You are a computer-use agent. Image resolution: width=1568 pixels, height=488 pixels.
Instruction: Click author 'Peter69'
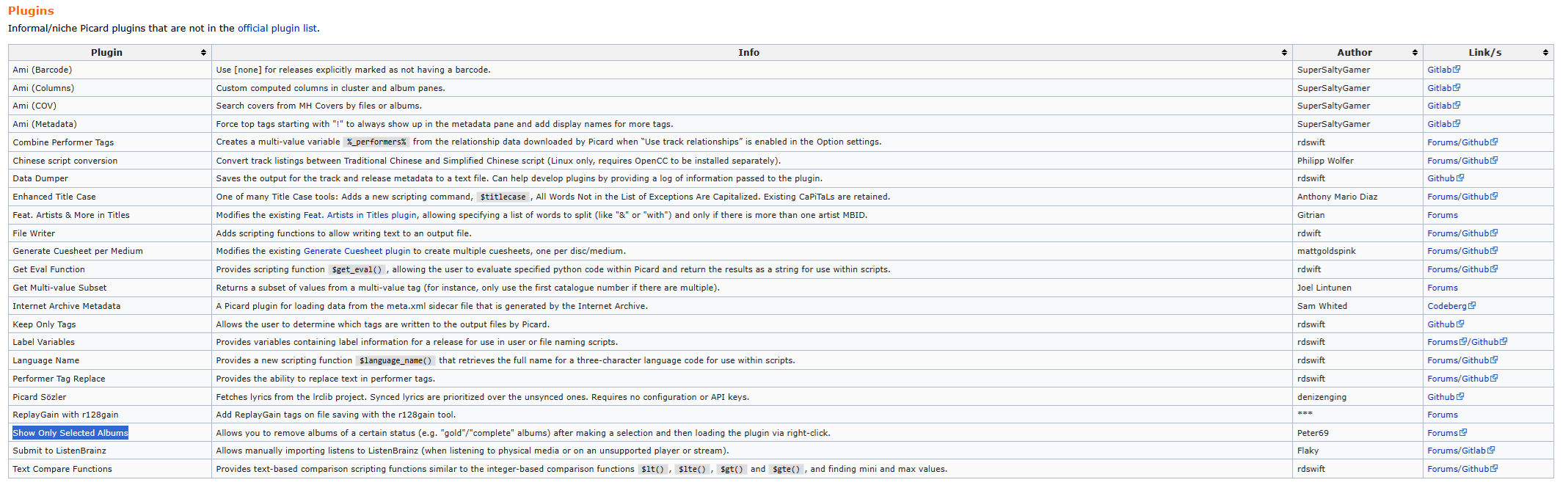pyautogui.click(x=1313, y=433)
